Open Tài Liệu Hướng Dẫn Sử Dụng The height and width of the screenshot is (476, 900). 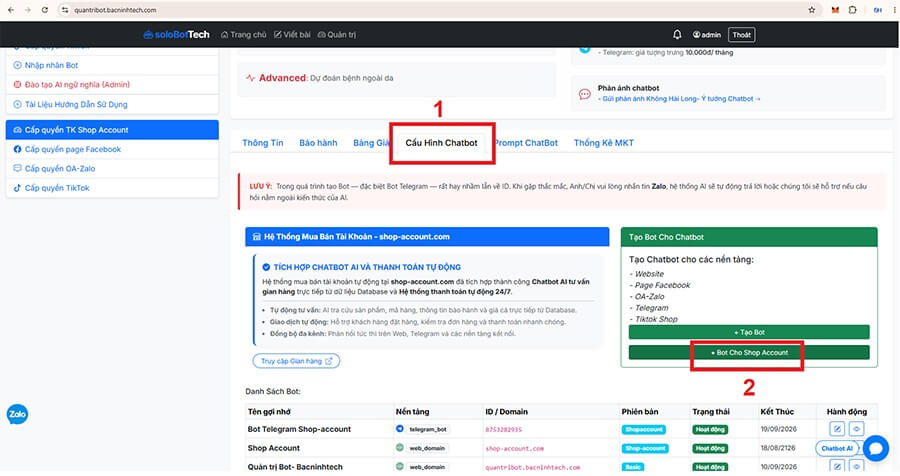click(x=112, y=104)
